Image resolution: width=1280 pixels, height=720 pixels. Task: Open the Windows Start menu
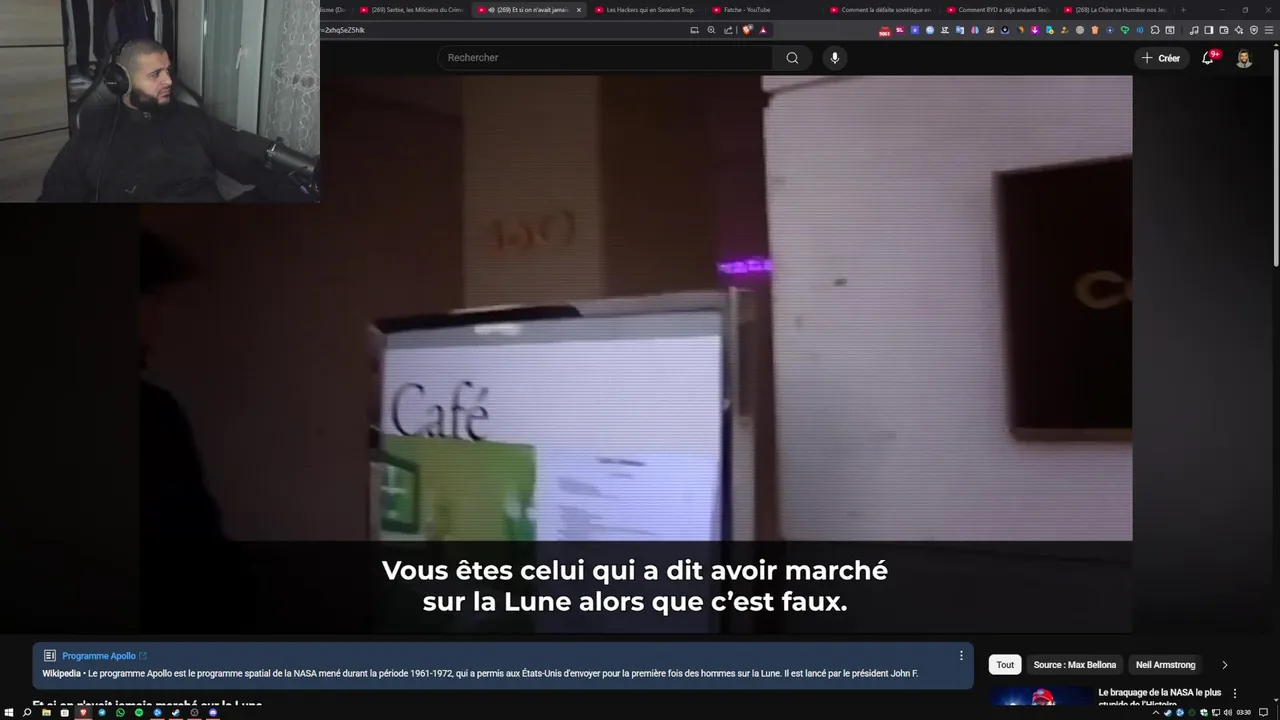(x=9, y=712)
